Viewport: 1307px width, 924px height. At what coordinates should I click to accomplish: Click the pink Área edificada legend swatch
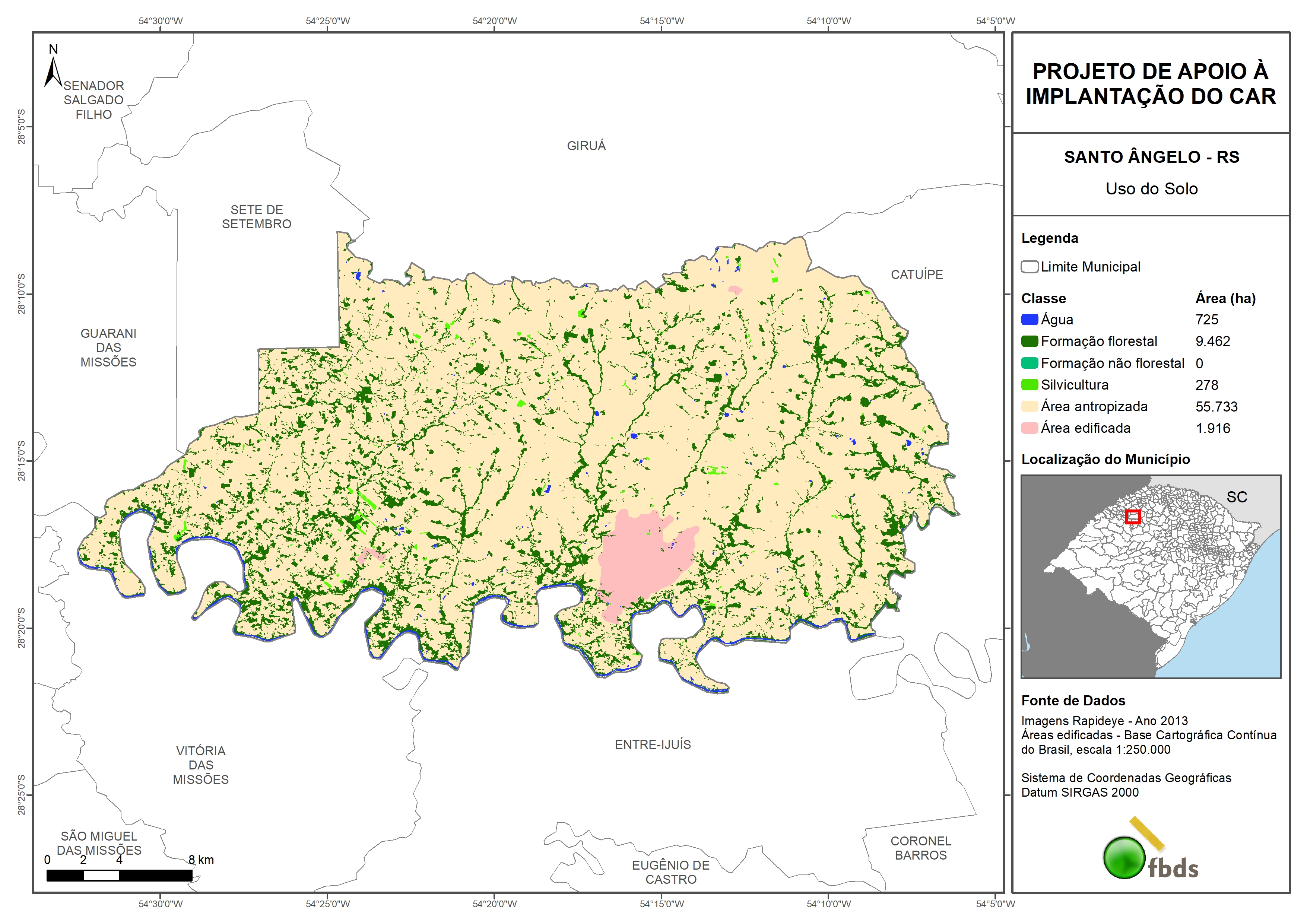(1029, 428)
